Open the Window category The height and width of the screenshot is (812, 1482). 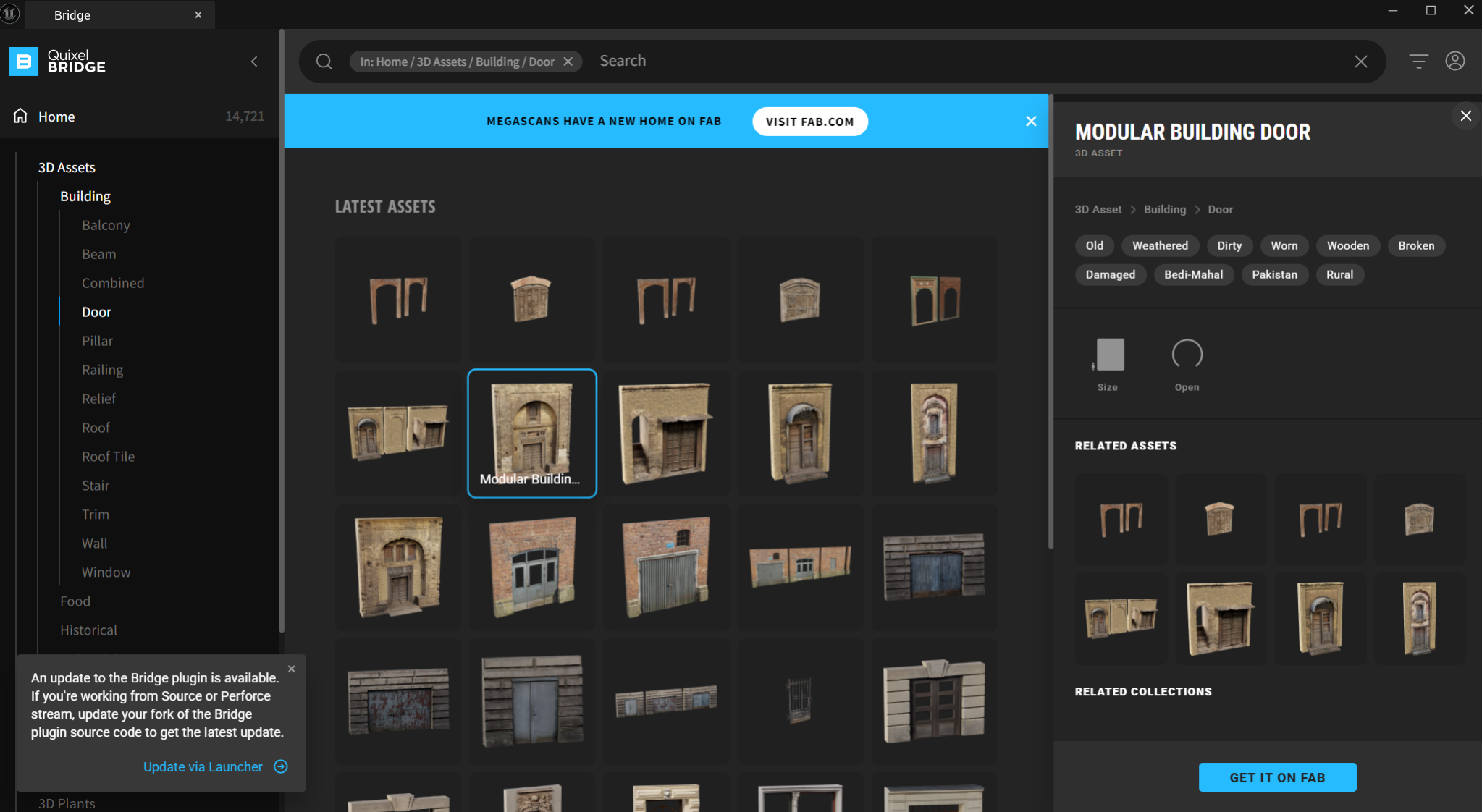click(x=106, y=572)
